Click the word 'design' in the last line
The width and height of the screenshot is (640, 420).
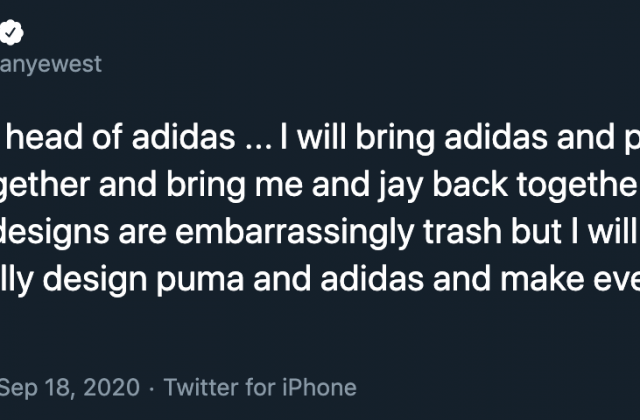[95, 280]
